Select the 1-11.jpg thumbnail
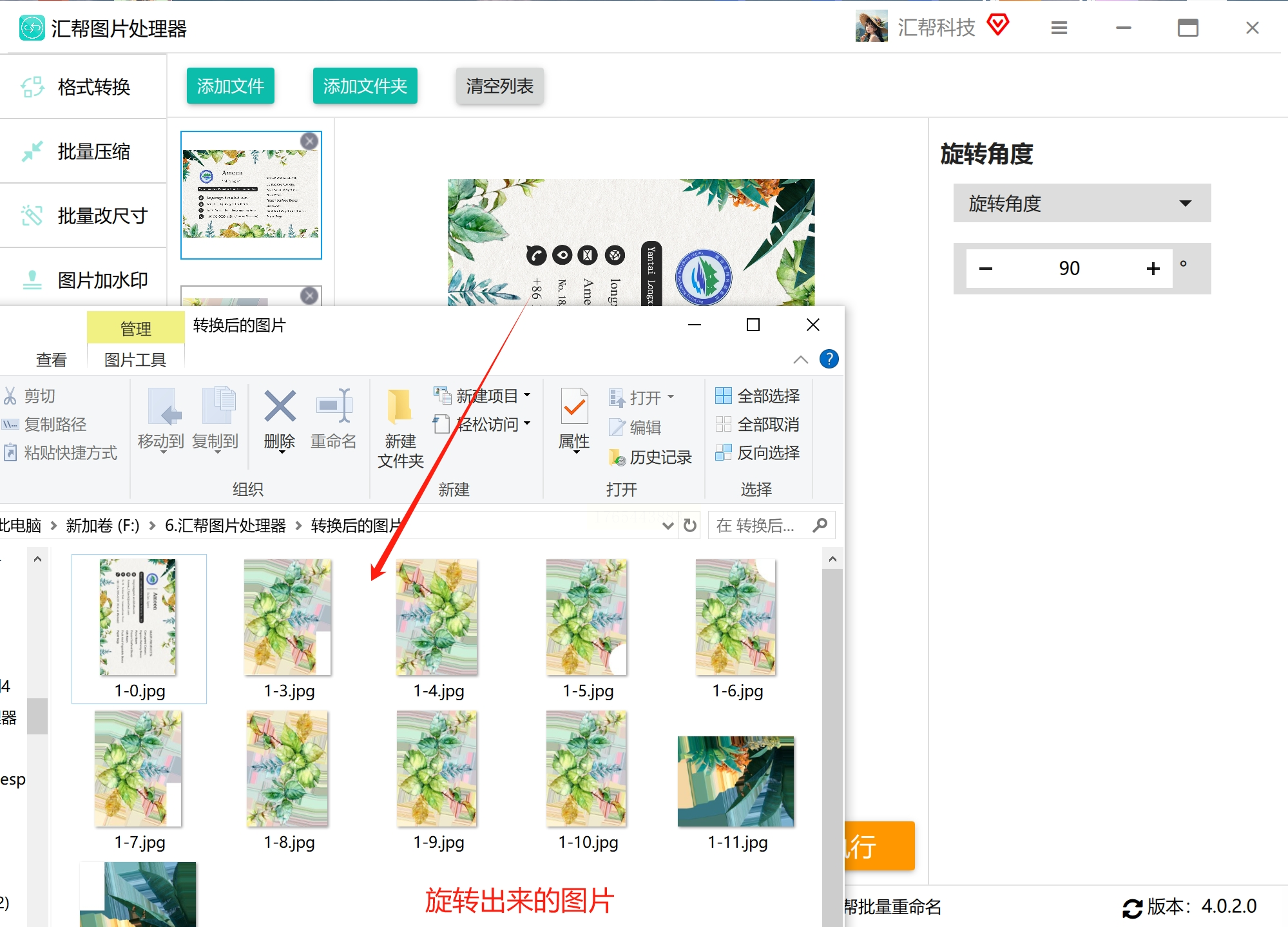This screenshot has height=927, width=1288. 736,781
